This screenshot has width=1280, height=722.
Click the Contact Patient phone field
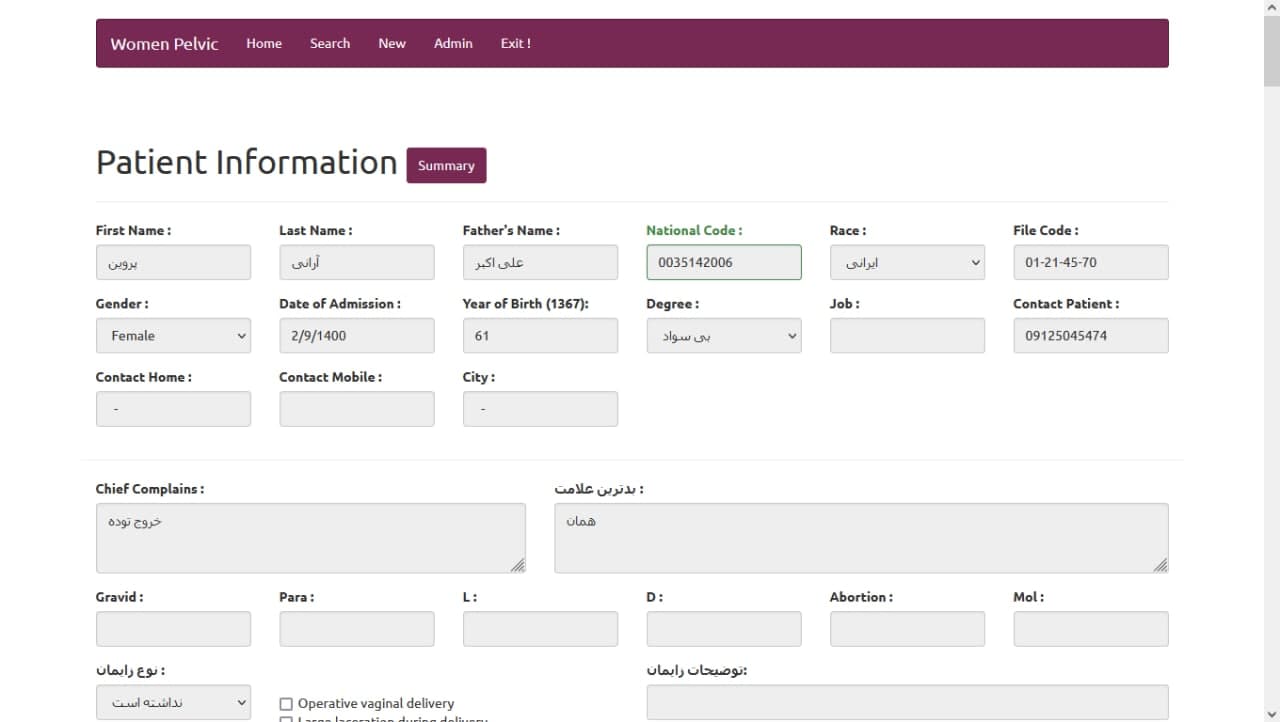point(1090,336)
